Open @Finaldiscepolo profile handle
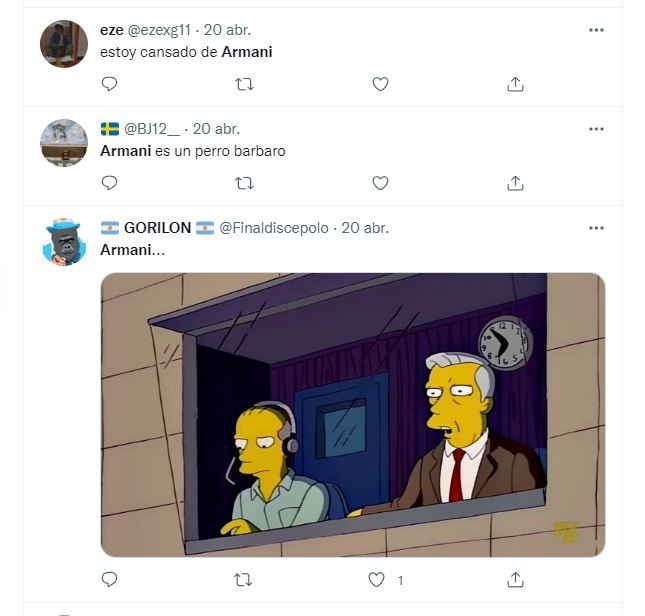The height and width of the screenshot is (616, 645). click(x=274, y=228)
